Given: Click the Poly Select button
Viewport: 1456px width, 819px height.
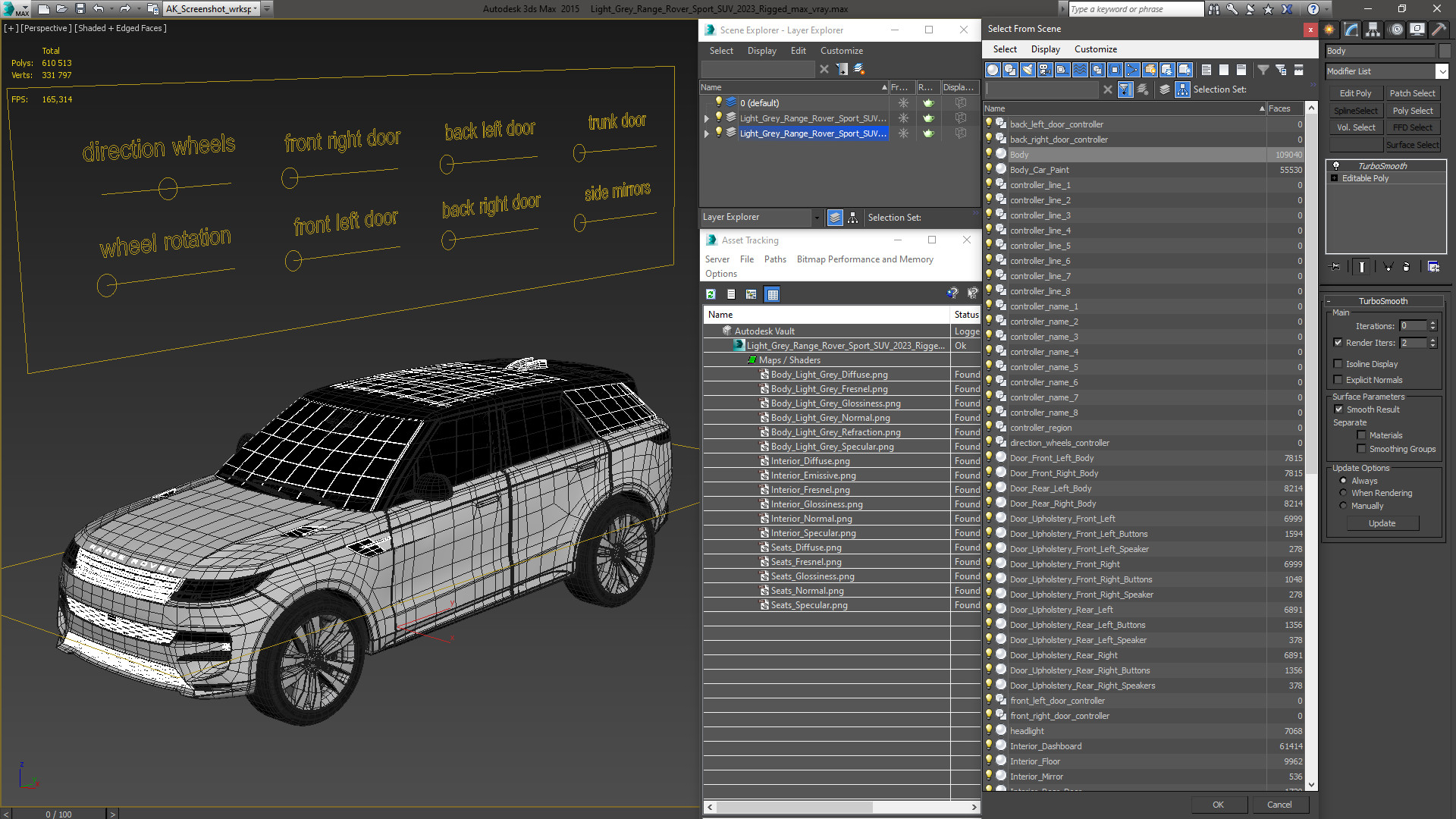Looking at the screenshot, I should pyautogui.click(x=1413, y=111).
